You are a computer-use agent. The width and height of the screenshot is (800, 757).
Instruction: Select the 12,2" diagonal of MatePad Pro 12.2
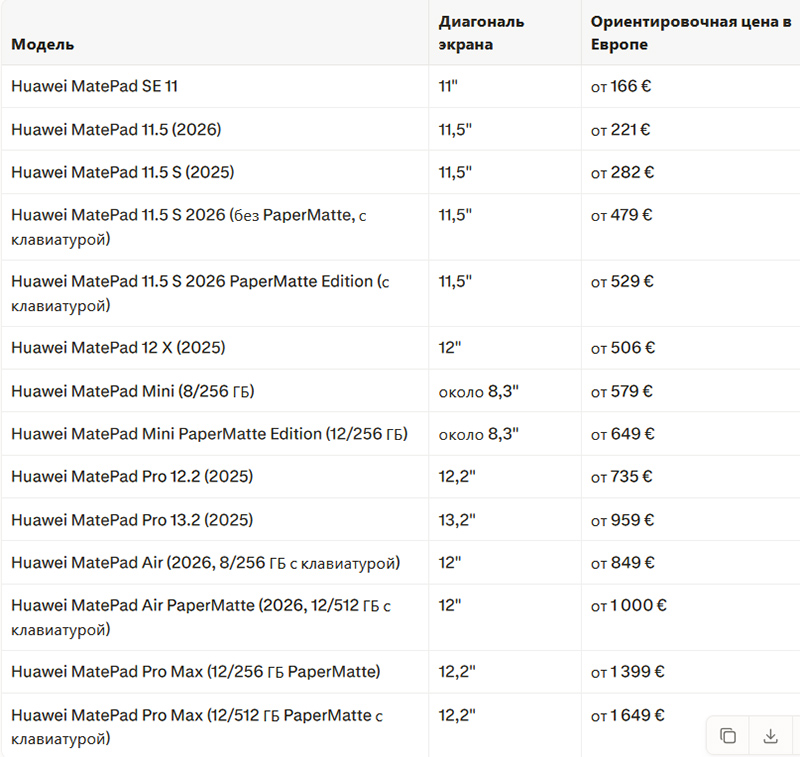pyautogui.click(x=457, y=476)
